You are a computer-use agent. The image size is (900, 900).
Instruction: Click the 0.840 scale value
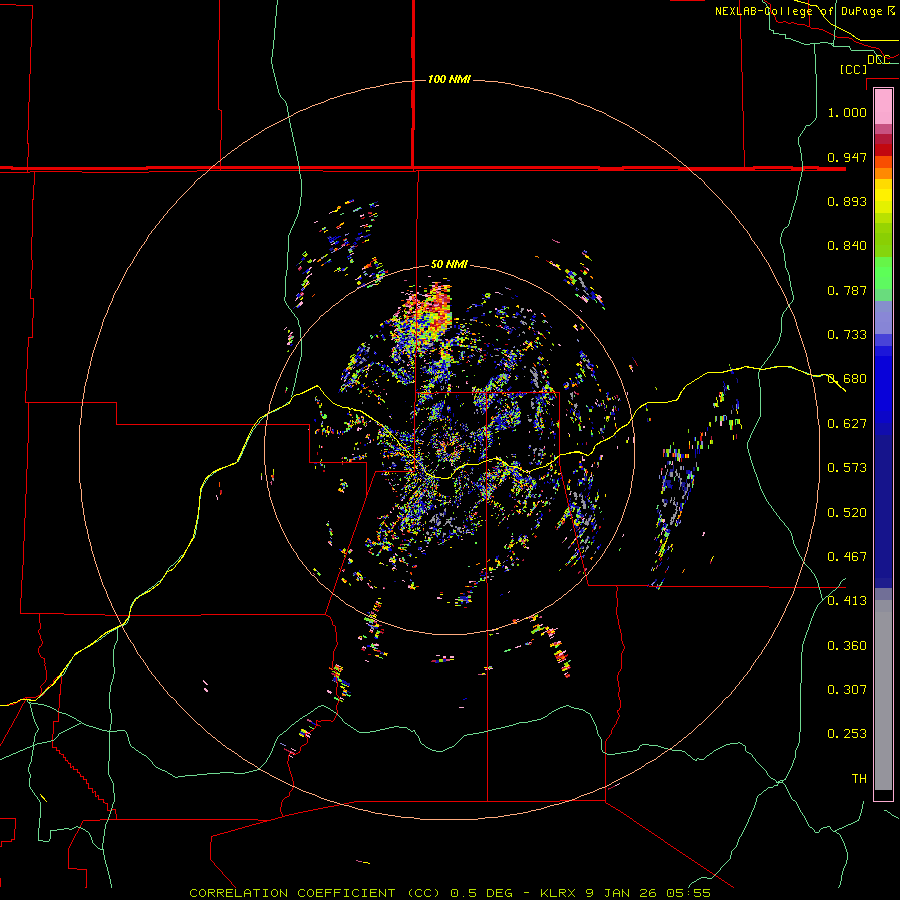point(847,246)
